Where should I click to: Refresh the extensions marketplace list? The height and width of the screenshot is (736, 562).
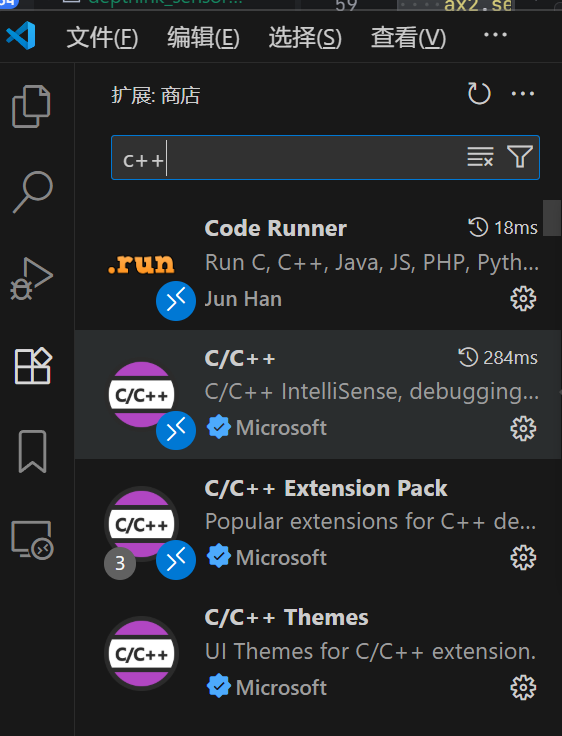479,93
